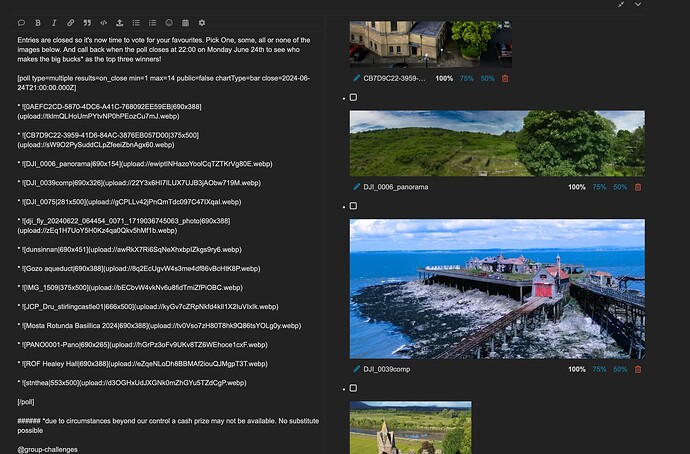Delete the DJI_0039comp image
This screenshot has width=690, height=454.
(x=638, y=369)
